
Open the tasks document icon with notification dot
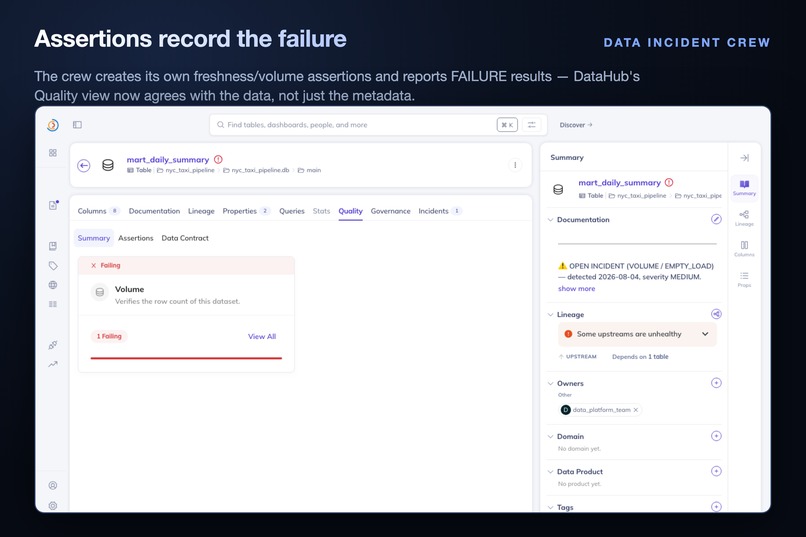[53, 205]
